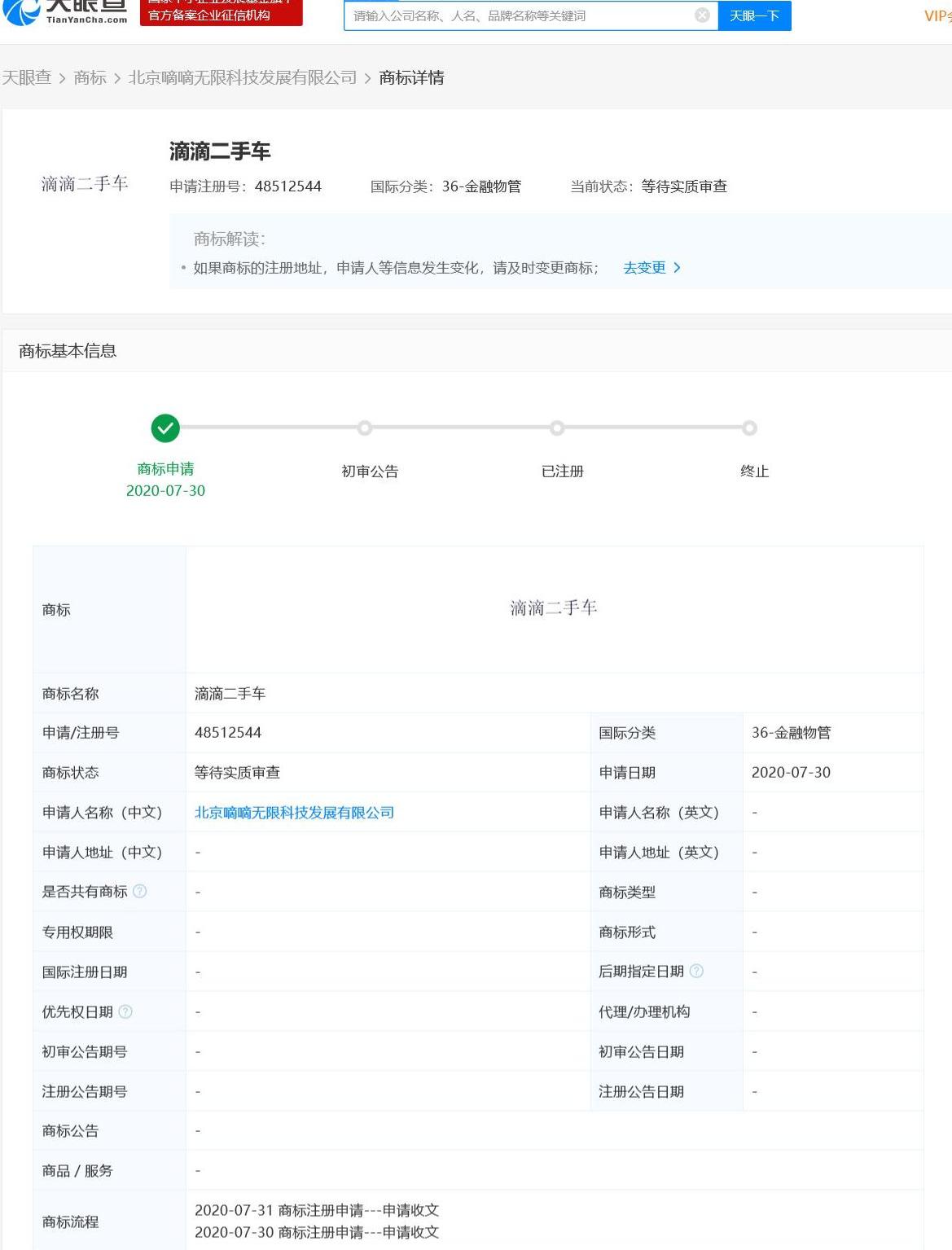
Task: Open the 天眼查 breadcrumb link
Action: click(x=27, y=77)
